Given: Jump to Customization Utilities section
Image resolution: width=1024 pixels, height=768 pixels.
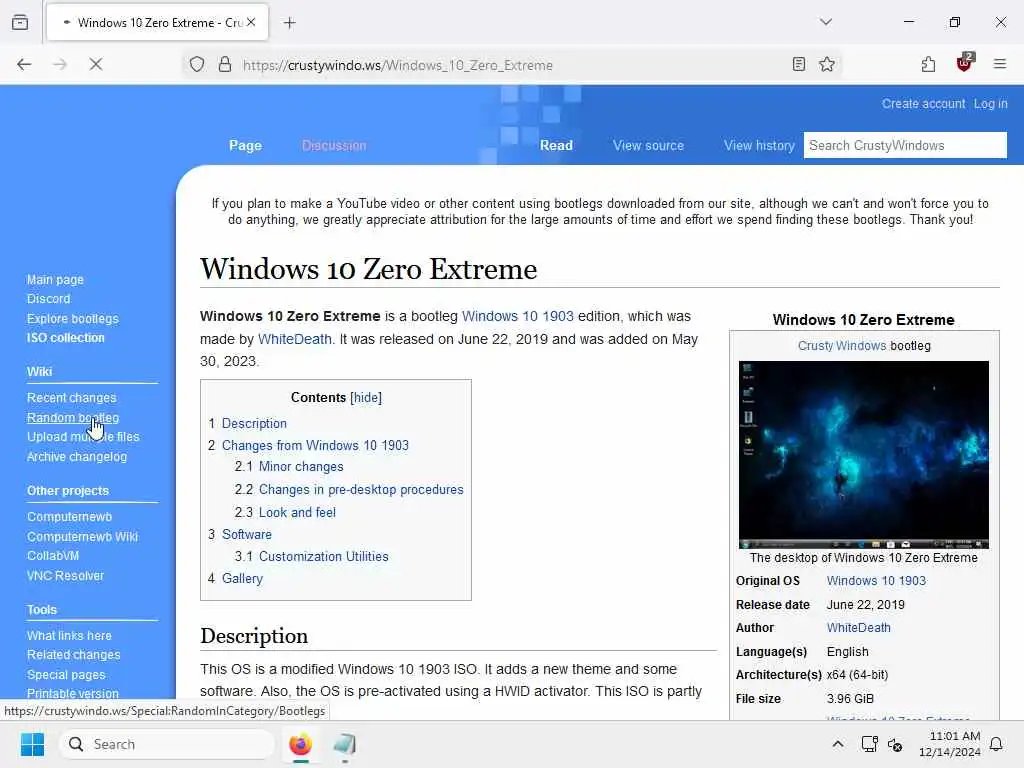Looking at the screenshot, I should point(324,556).
